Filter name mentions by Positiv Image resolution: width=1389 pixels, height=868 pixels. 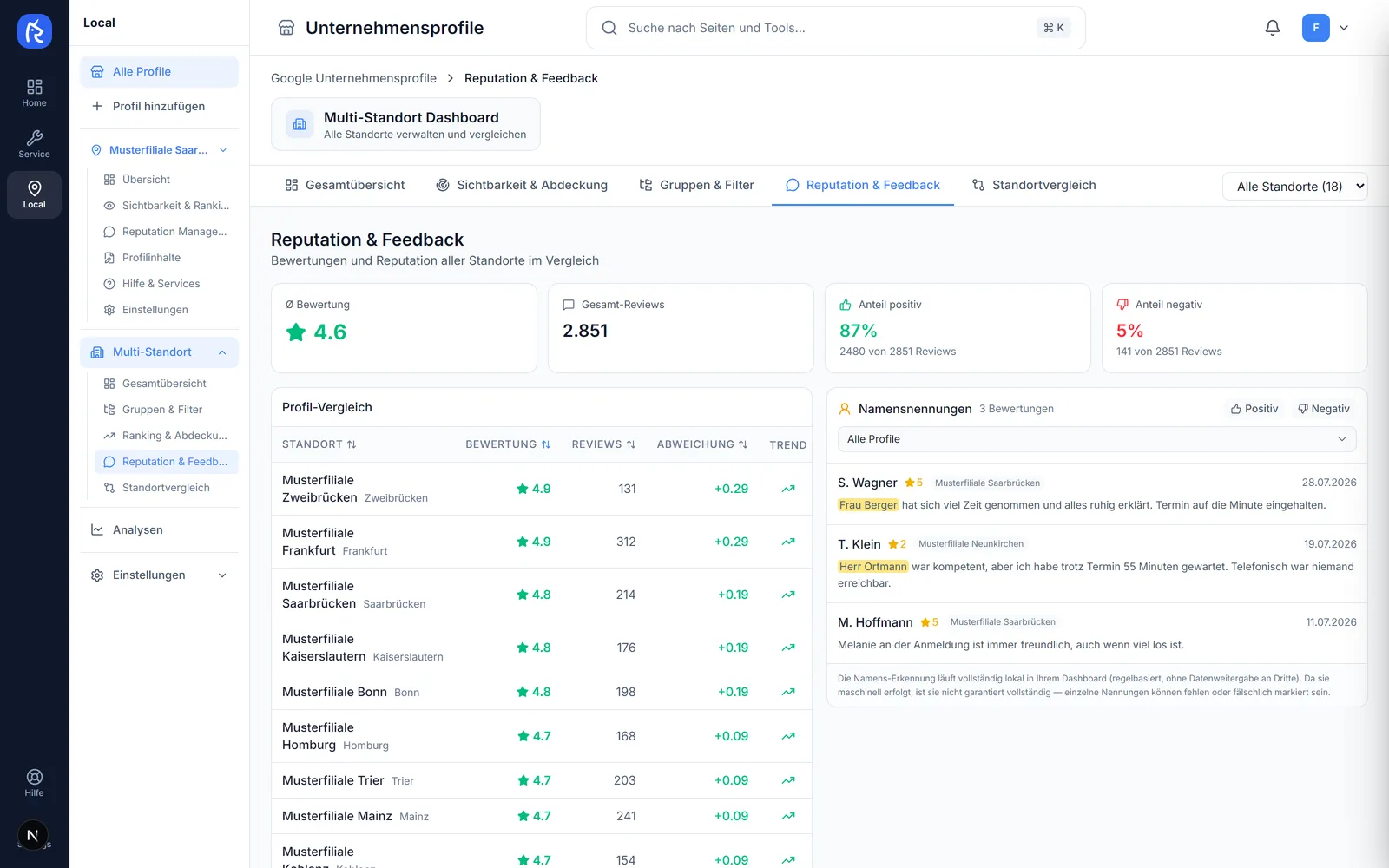click(1254, 409)
